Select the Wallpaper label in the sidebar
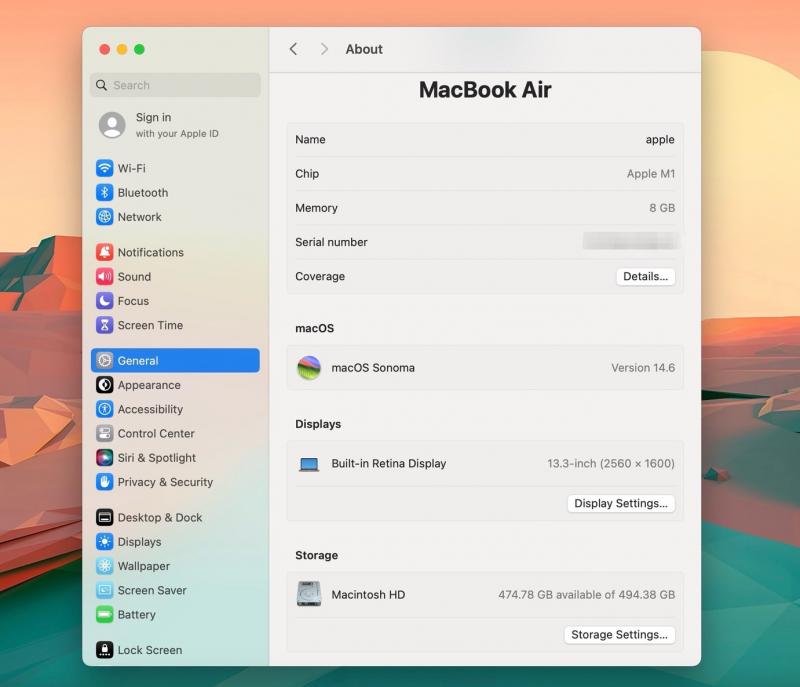800x687 pixels. (x=144, y=566)
